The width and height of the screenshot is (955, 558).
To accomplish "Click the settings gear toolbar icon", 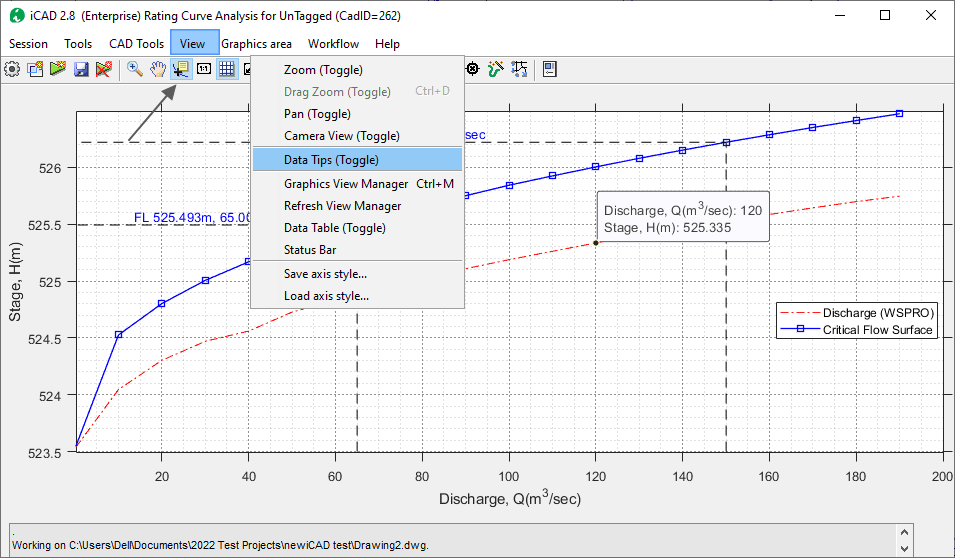I will click(12, 69).
